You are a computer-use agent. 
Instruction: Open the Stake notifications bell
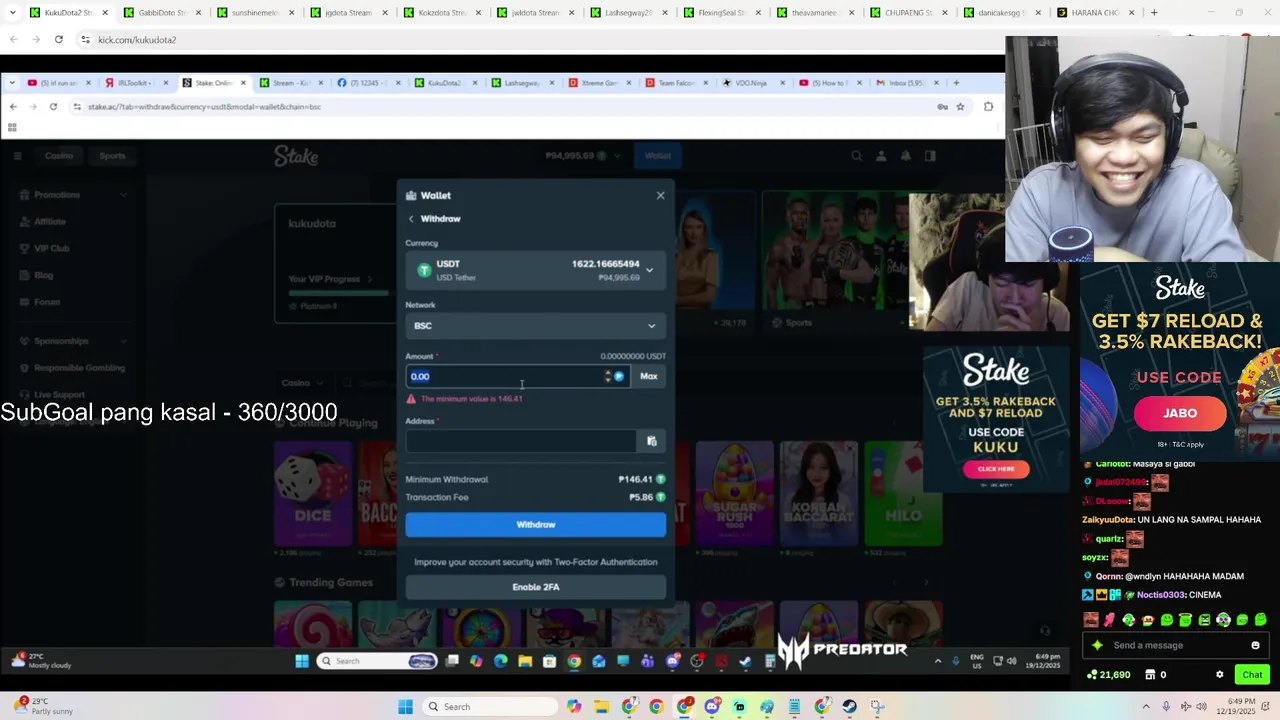905,156
